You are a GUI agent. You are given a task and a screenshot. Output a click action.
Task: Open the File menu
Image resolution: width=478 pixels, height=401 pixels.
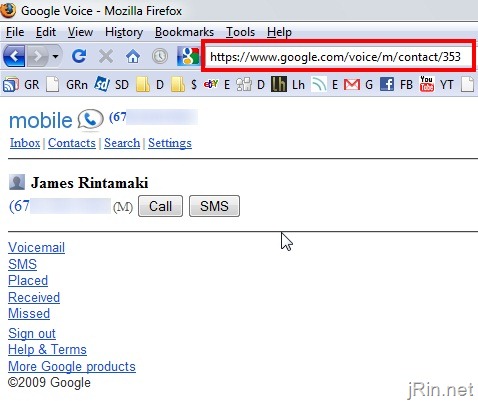[x=15, y=32]
